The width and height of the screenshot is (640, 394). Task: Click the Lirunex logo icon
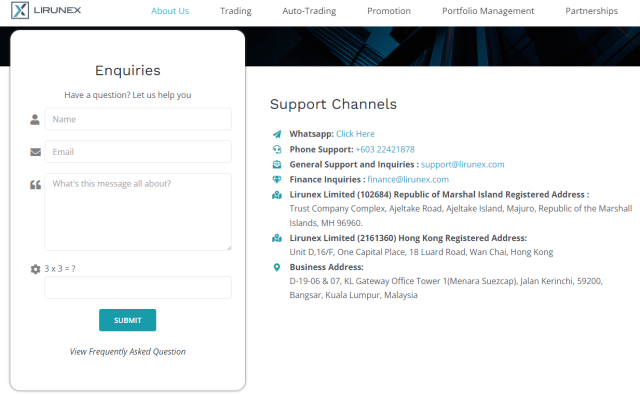[x=20, y=10]
